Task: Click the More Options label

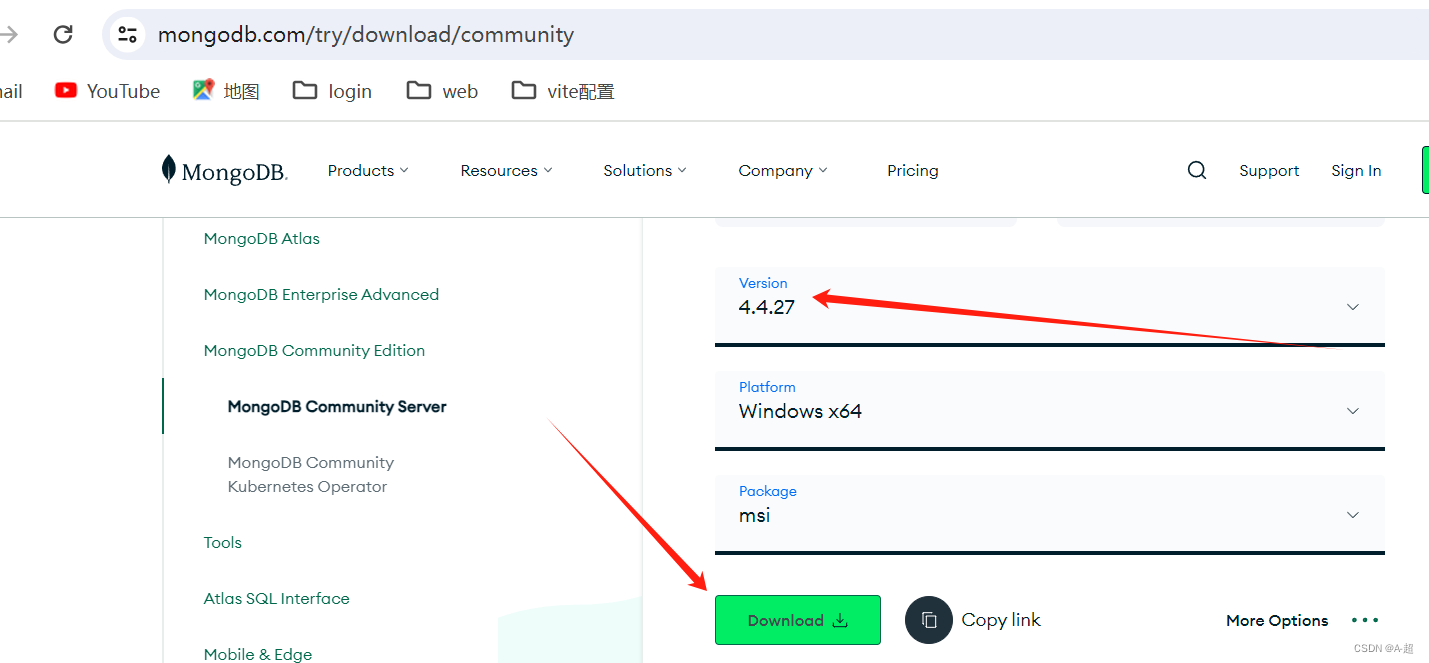Action: click(x=1277, y=621)
